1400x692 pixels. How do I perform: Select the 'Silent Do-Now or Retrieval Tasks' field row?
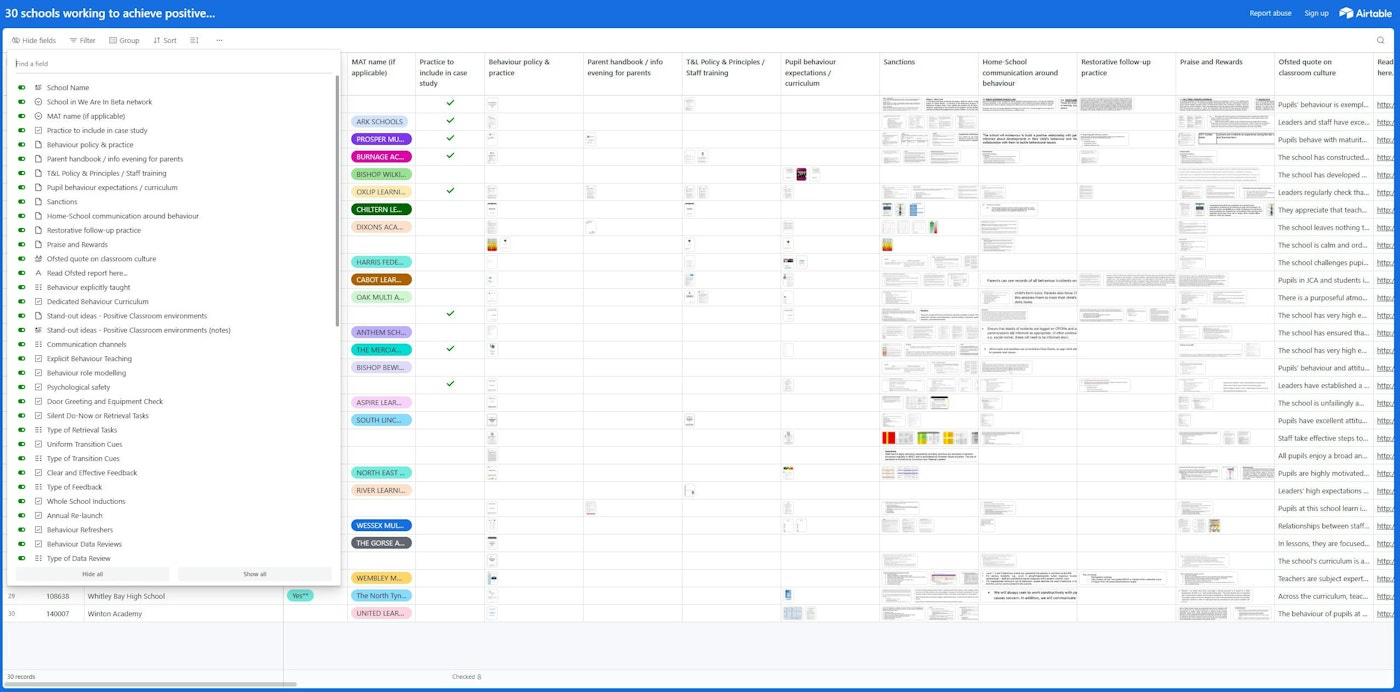172,416
